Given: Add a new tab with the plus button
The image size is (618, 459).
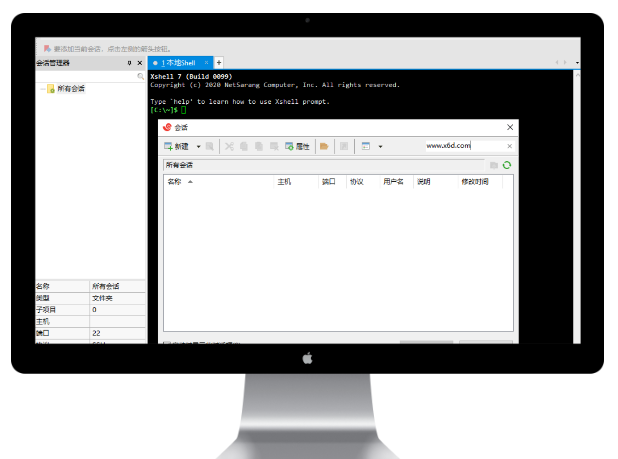Looking at the screenshot, I should [x=219, y=62].
